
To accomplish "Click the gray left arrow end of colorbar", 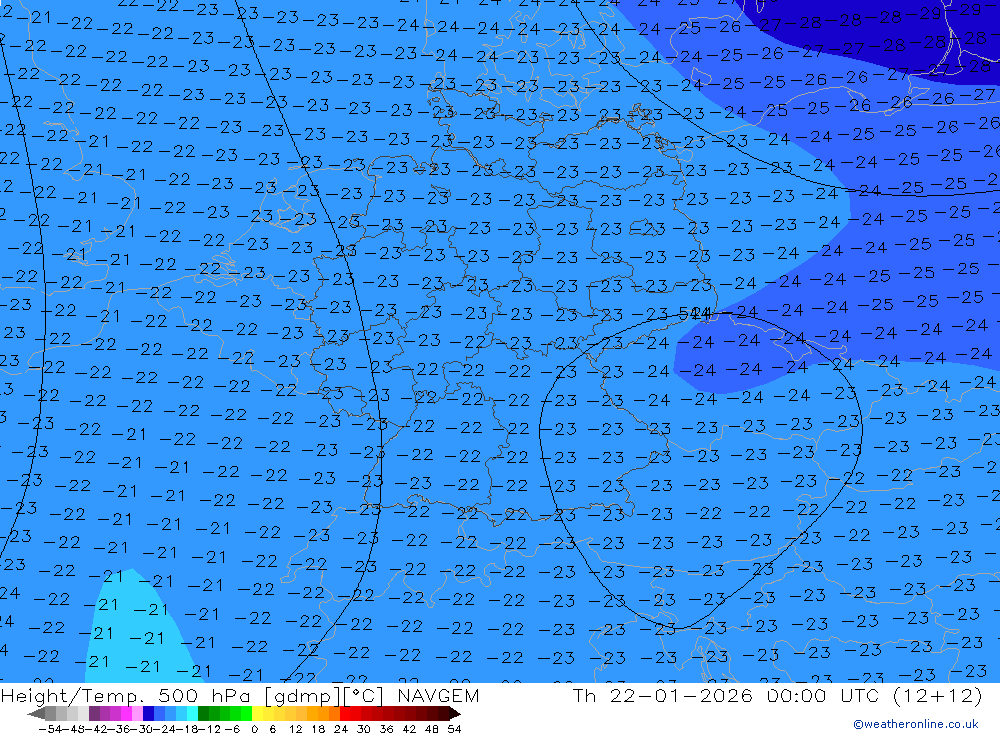I will 36,713.
